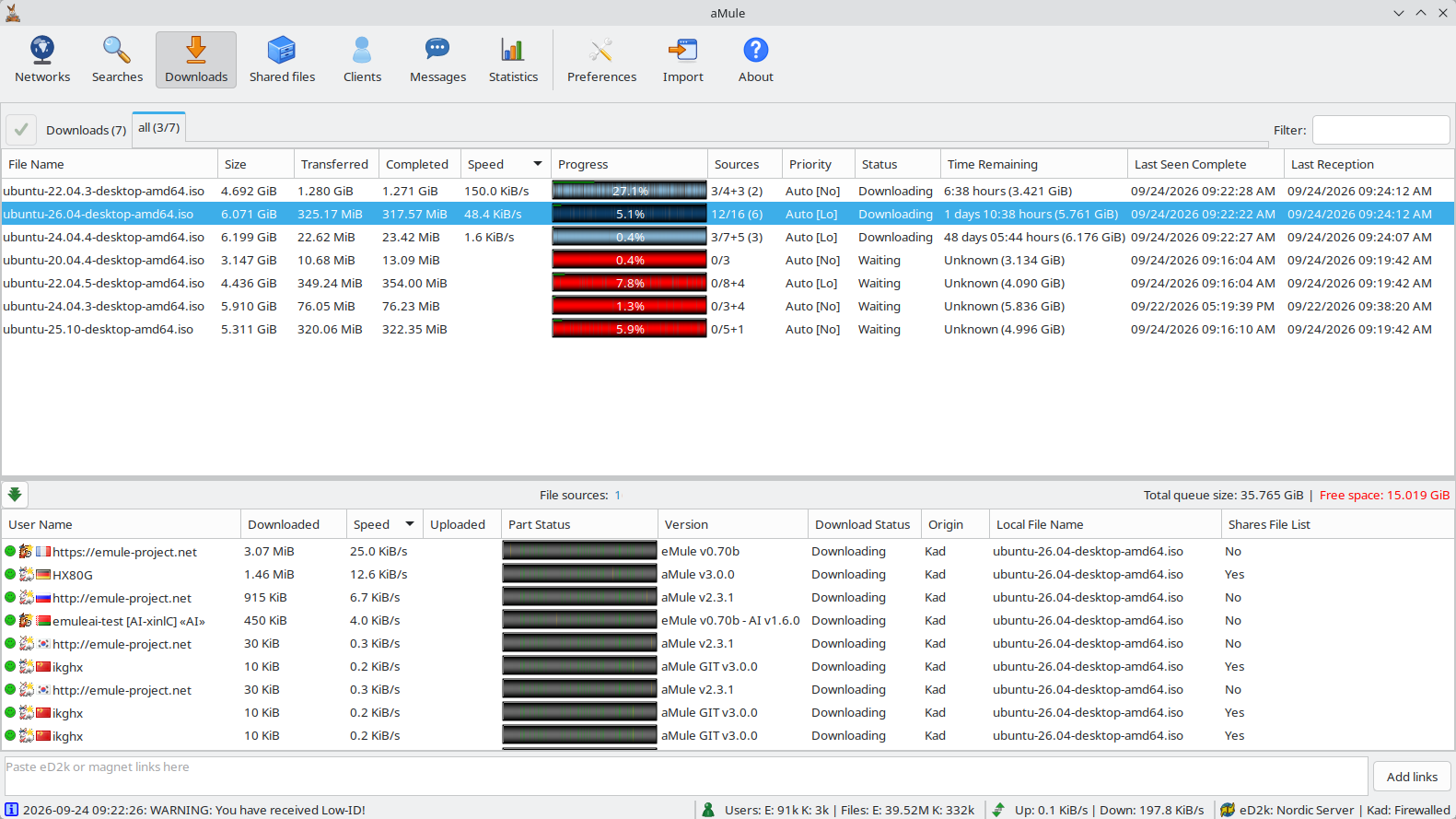Open Shared files from the toolbar

click(x=282, y=60)
